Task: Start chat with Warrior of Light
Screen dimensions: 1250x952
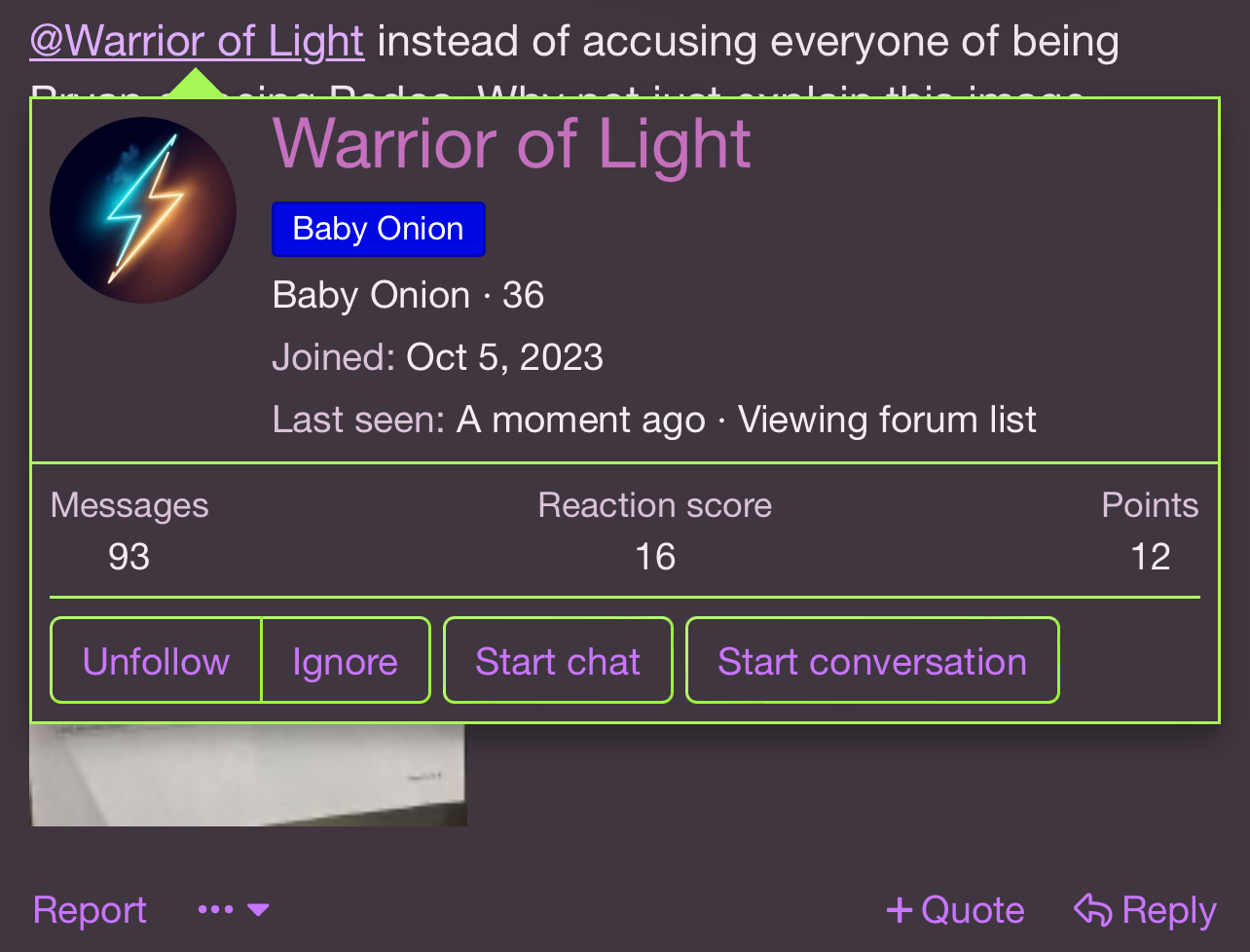Action: [558, 661]
